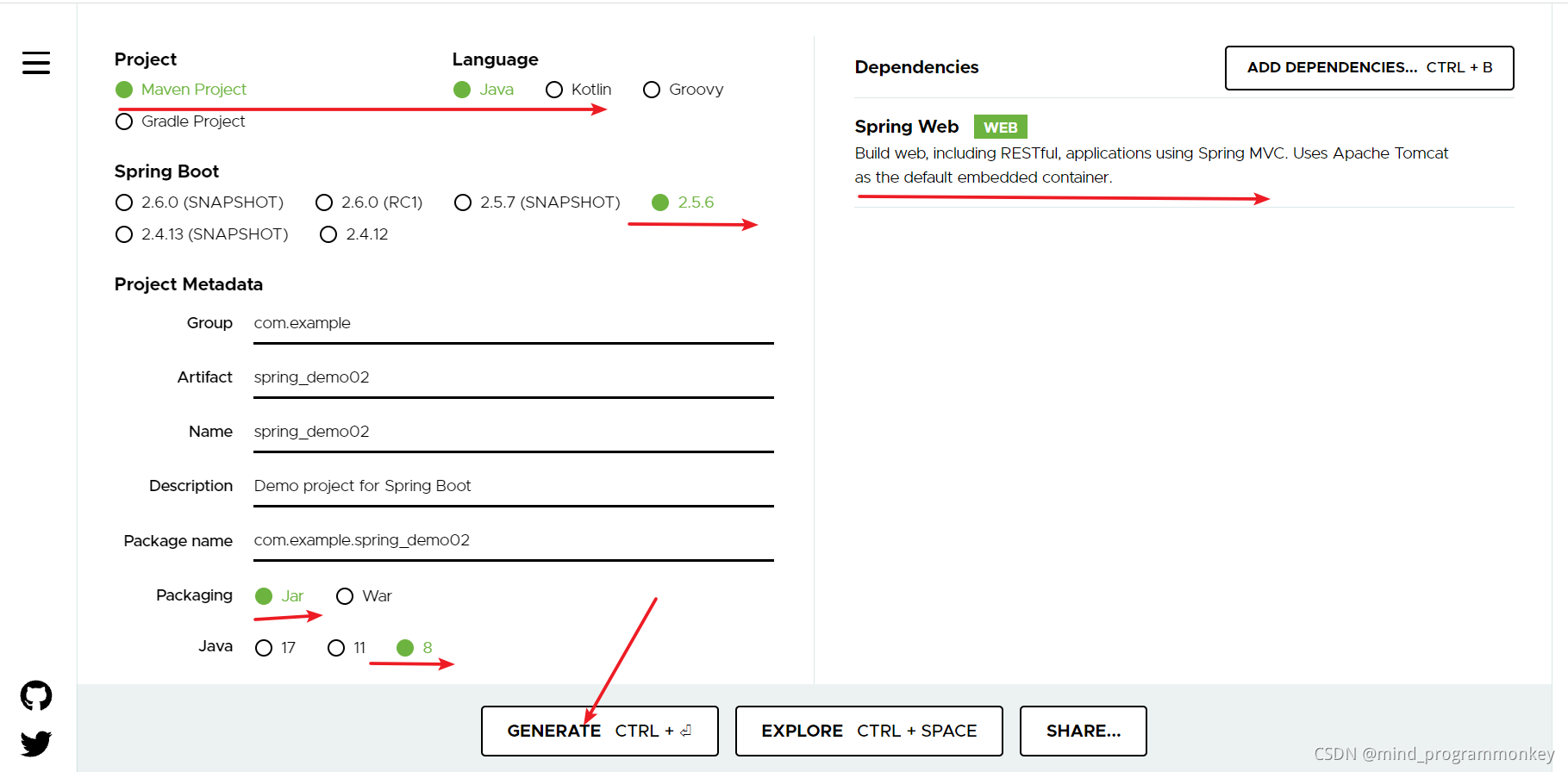
Task: Click Add Dependencies button
Action: coord(1370,68)
